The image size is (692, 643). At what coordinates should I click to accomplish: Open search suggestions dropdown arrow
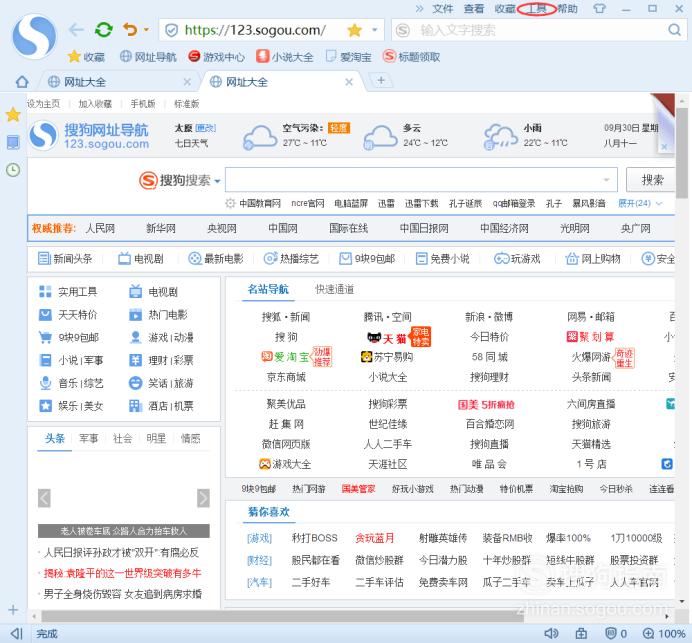pos(606,180)
